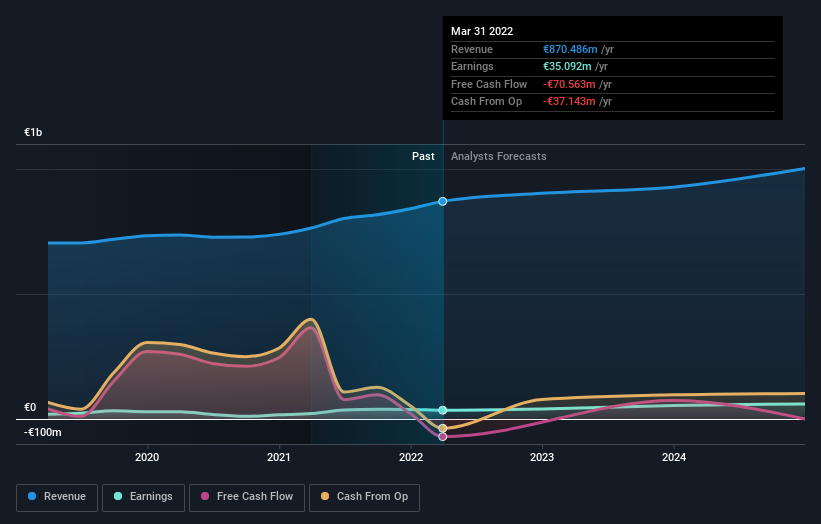821x524 pixels.
Task: Click the €0 y-axis label
Action: pyautogui.click(x=30, y=407)
